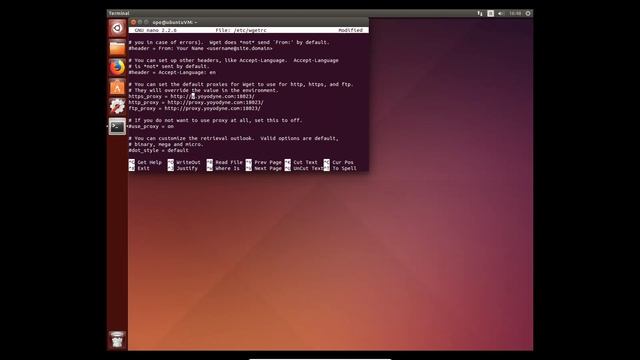The height and width of the screenshot is (360, 640).
Task: Click the terminal window title text
Action: pyautogui.click(x=175, y=22)
